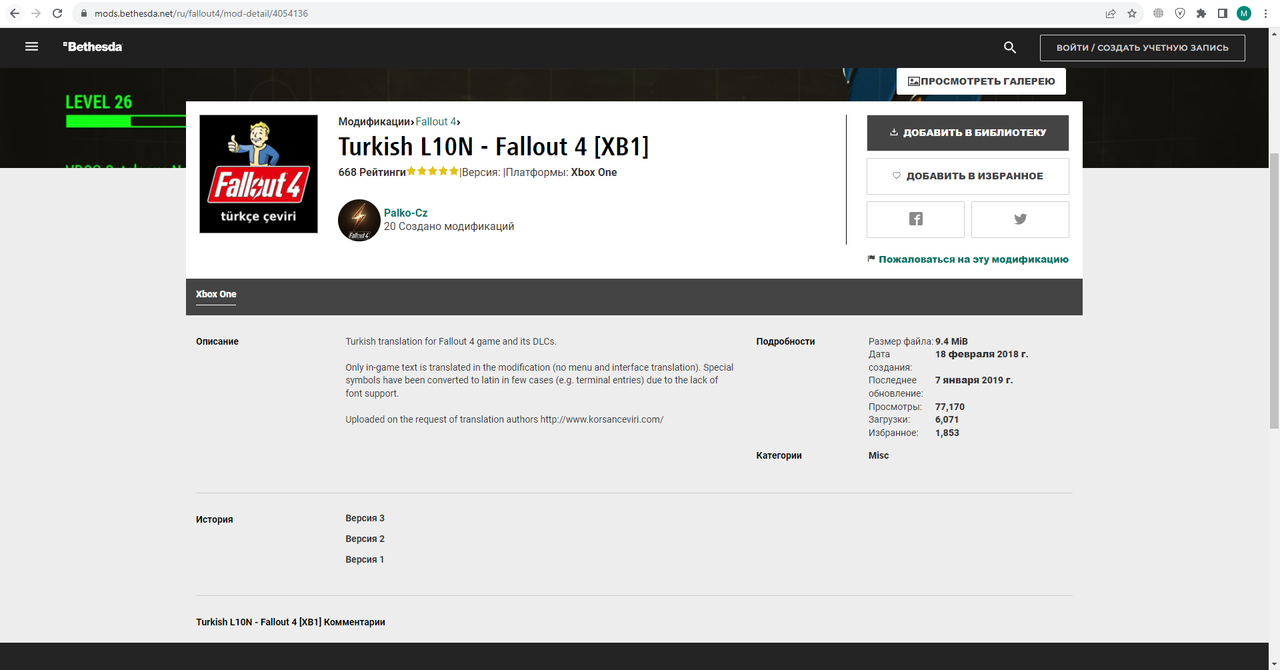Open Palko-Cz author avatar
Screen dimensions: 1280x670
(359, 220)
